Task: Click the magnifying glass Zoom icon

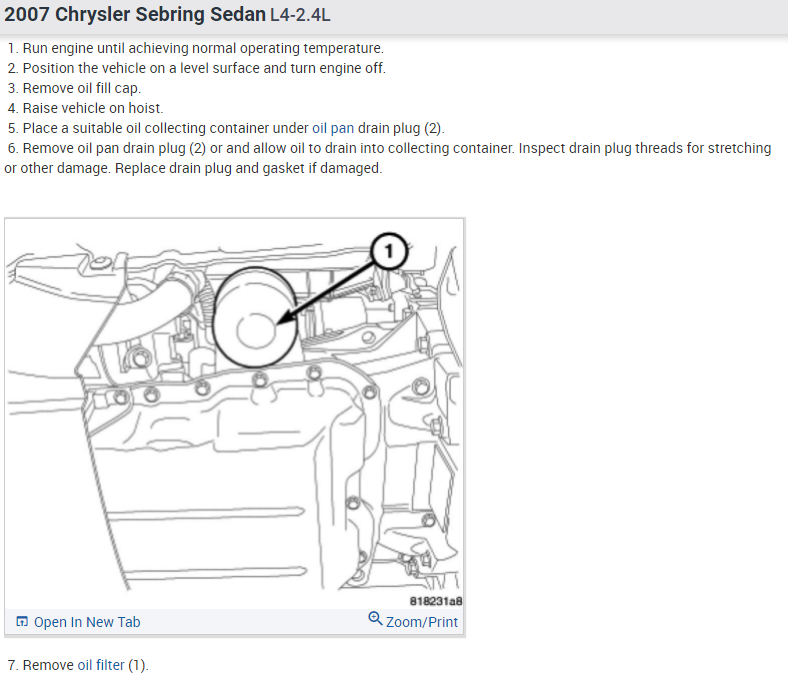Action: 375,618
